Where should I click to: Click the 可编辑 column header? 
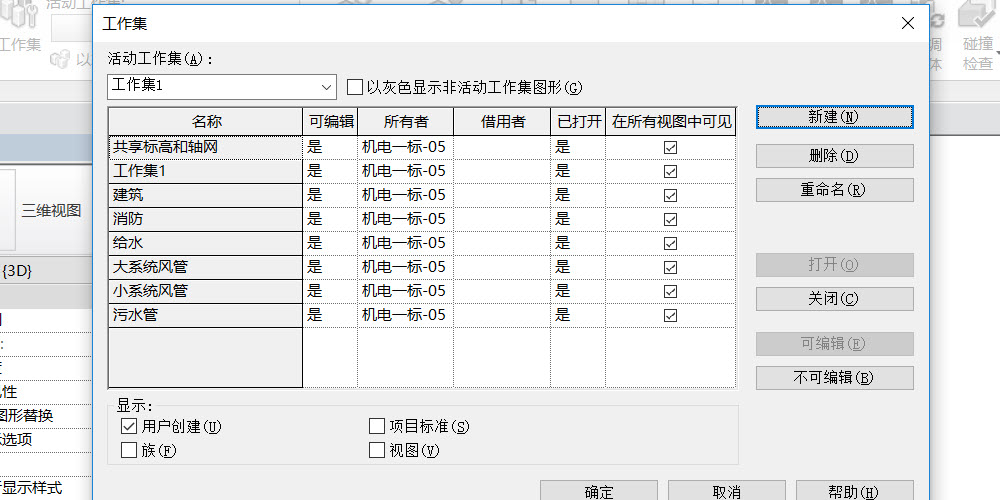(330, 122)
